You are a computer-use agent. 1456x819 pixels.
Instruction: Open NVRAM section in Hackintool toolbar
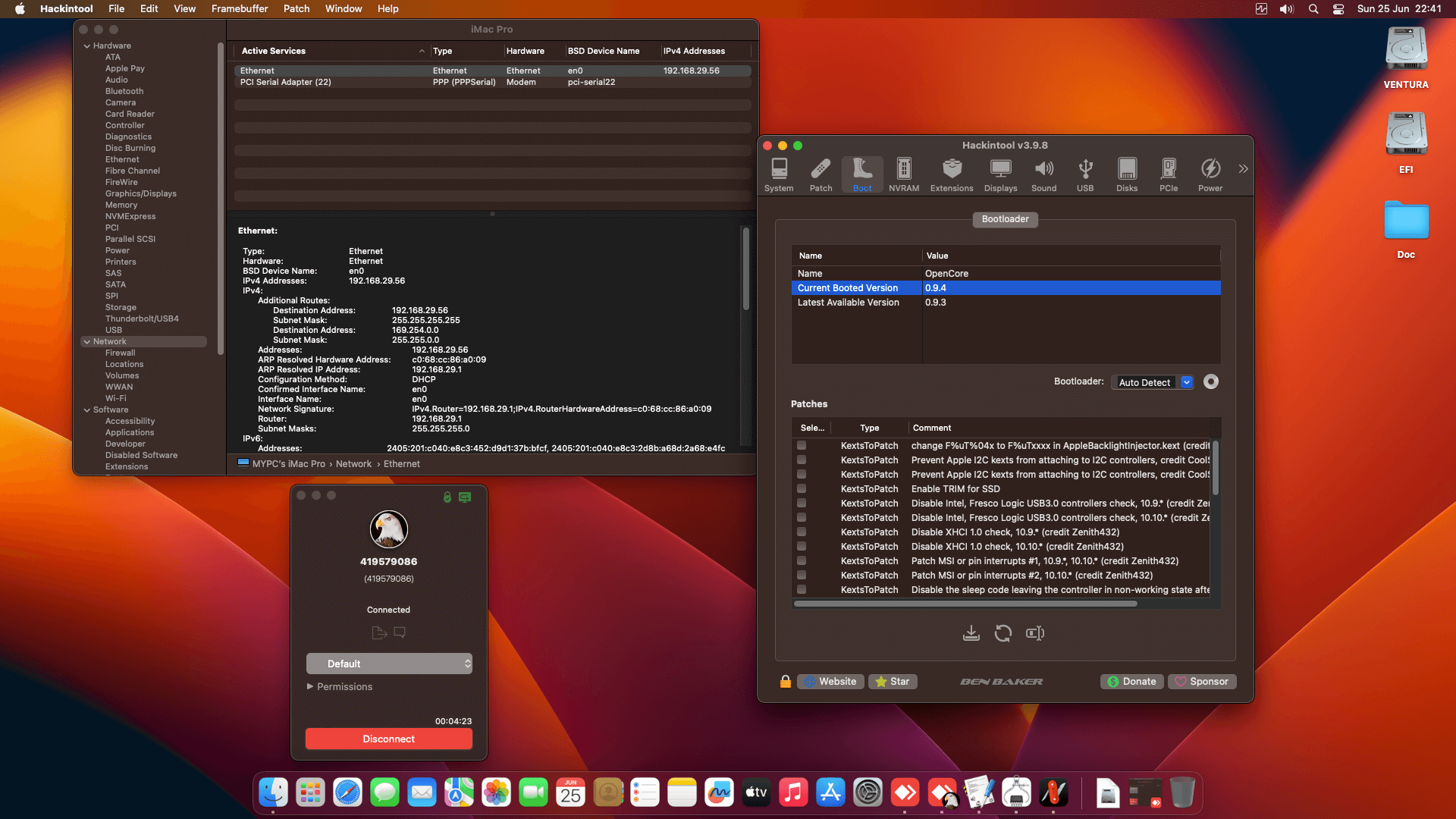904,175
